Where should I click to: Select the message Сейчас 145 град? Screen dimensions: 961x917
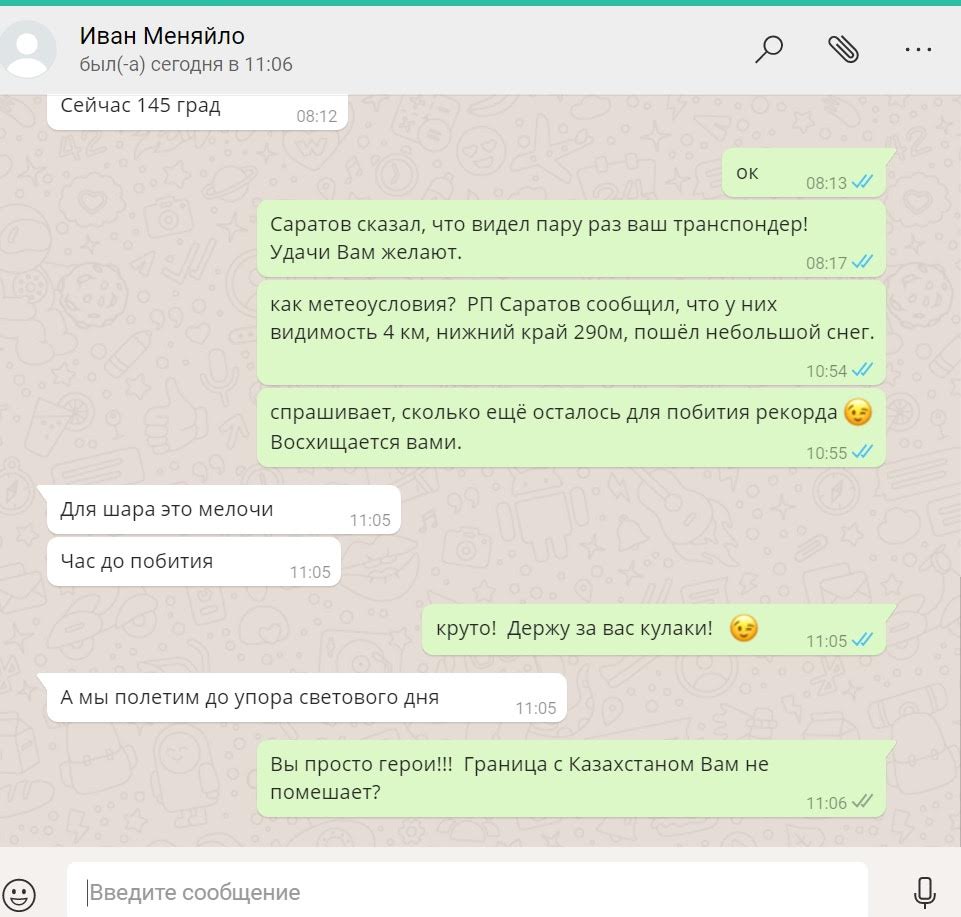pos(197,110)
